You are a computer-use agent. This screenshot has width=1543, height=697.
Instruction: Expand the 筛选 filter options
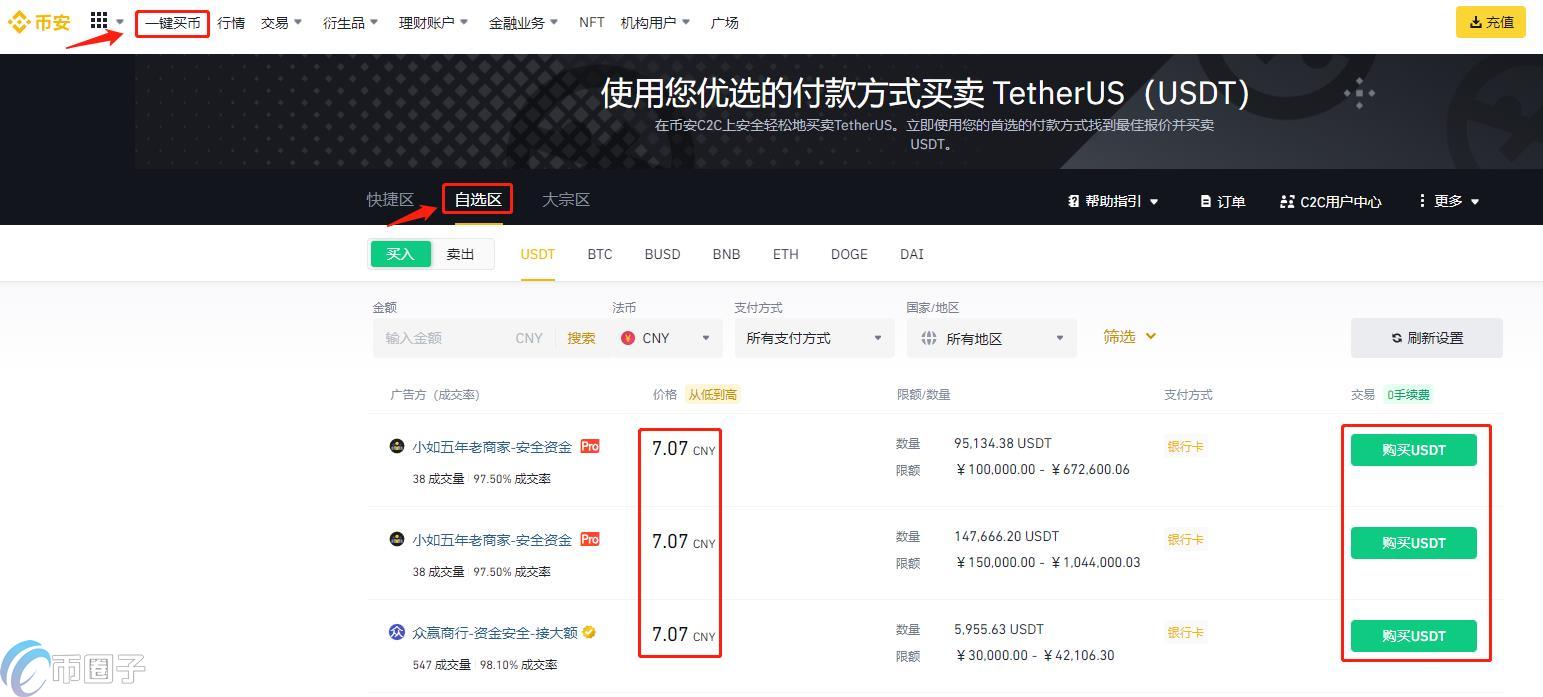pos(1129,337)
